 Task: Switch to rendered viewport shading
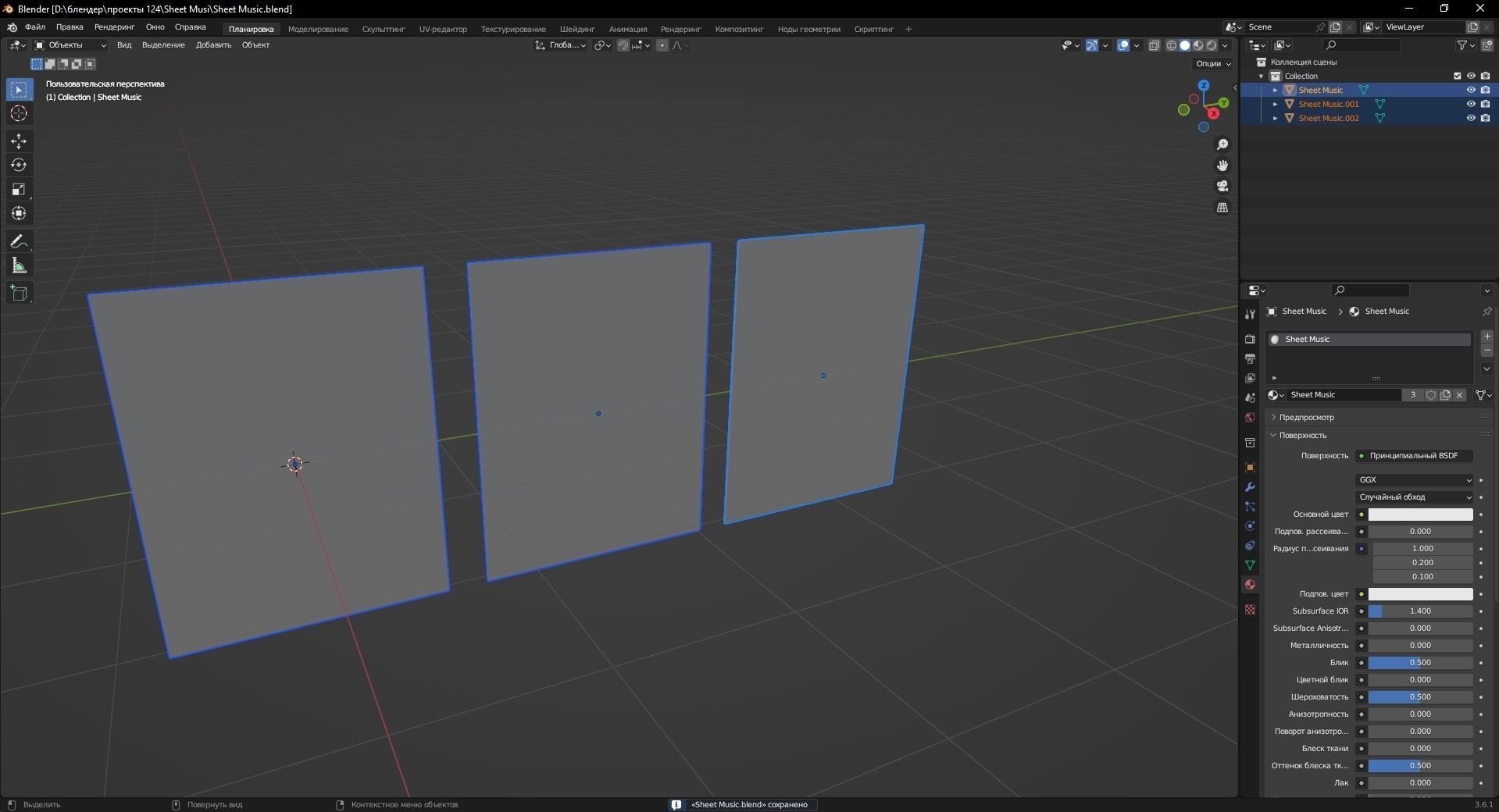click(1212, 45)
